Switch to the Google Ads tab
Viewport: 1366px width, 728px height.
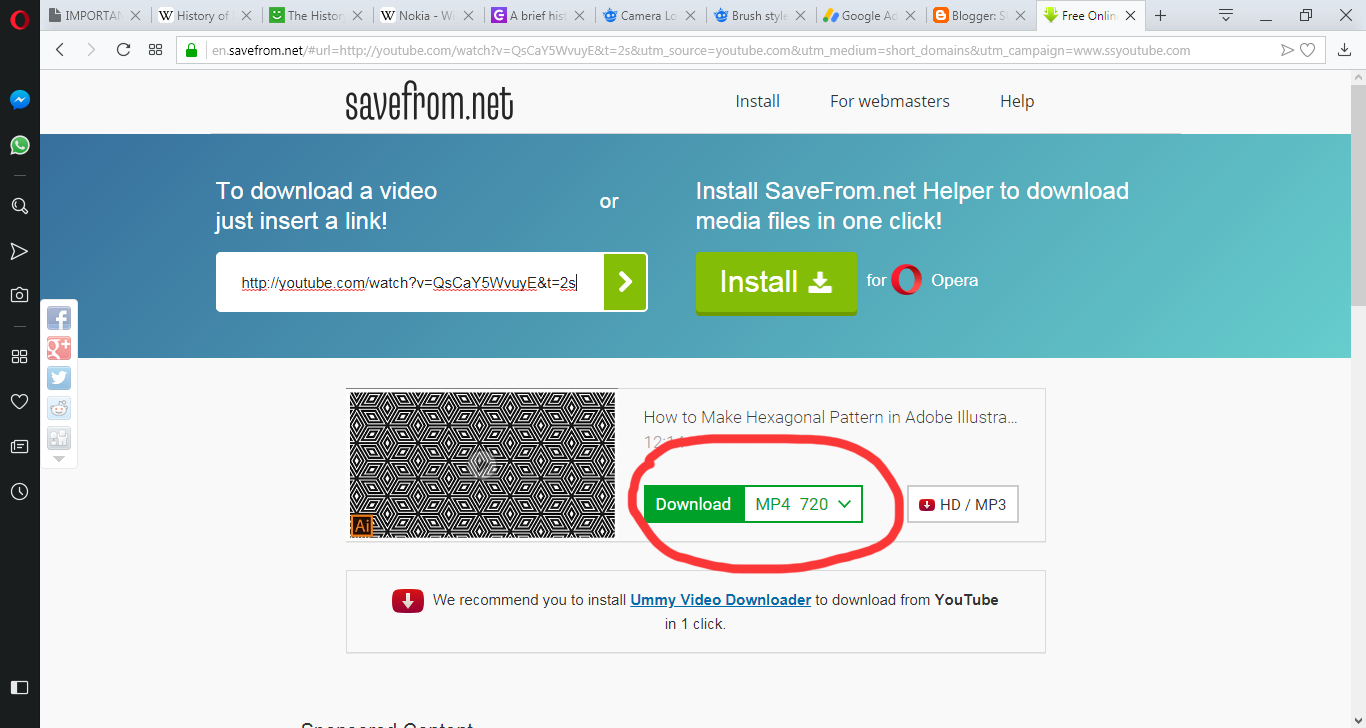point(871,16)
